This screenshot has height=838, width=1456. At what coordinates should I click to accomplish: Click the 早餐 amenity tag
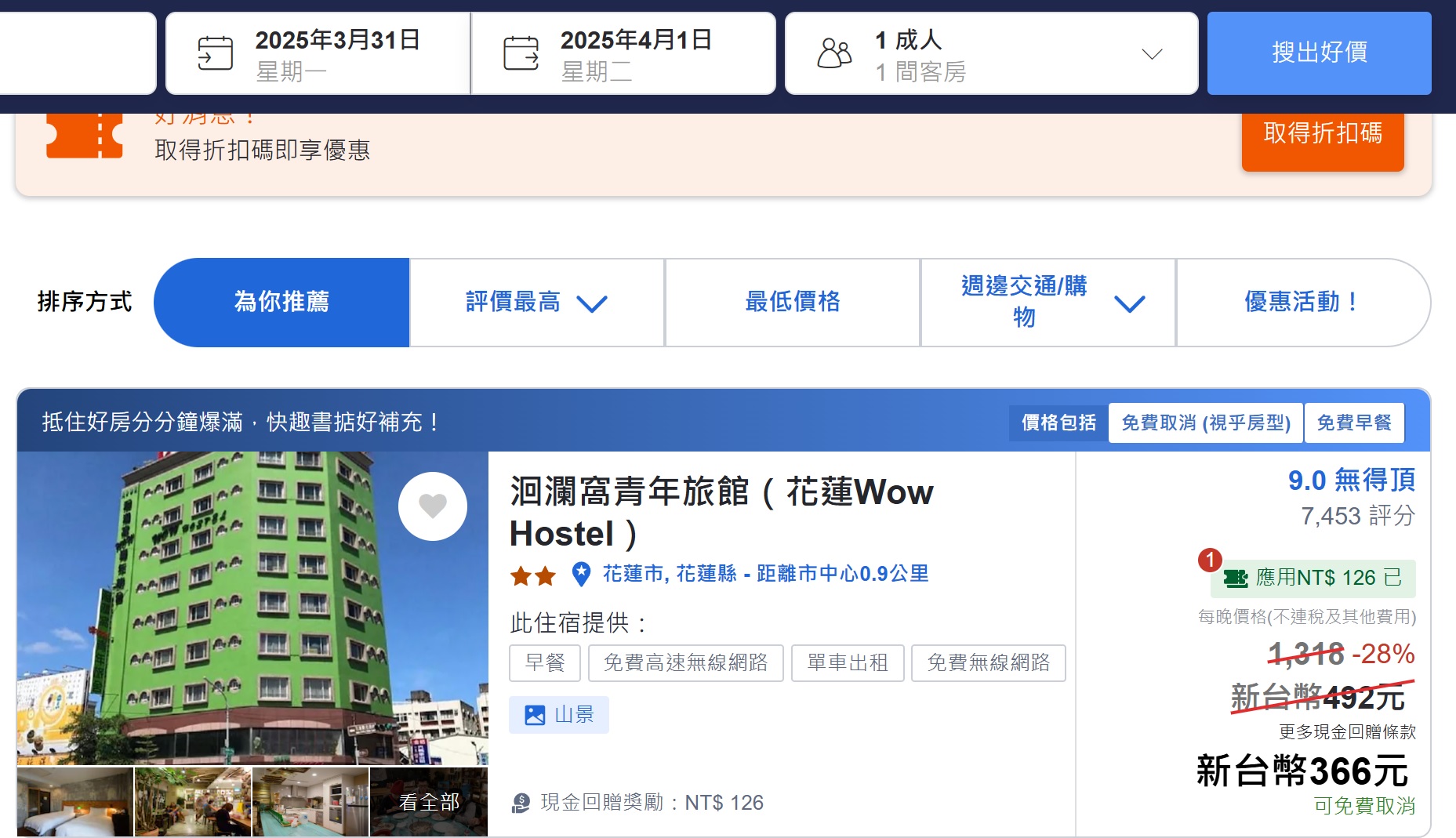[545, 663]
